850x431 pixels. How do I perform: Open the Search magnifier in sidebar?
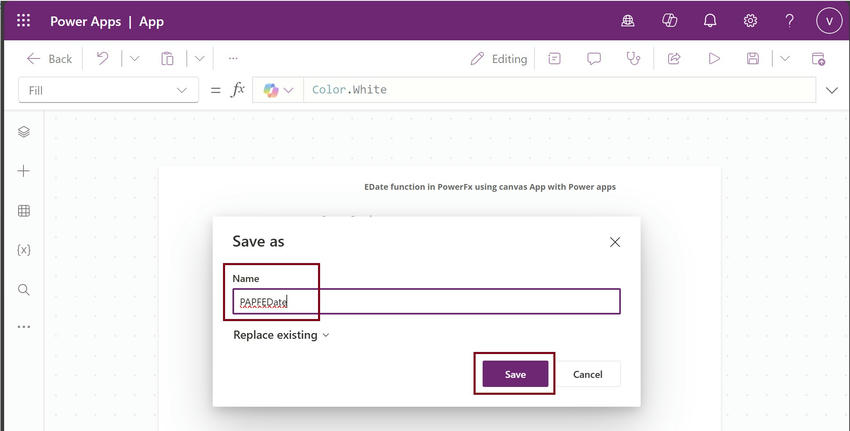(x=24, y=290)
